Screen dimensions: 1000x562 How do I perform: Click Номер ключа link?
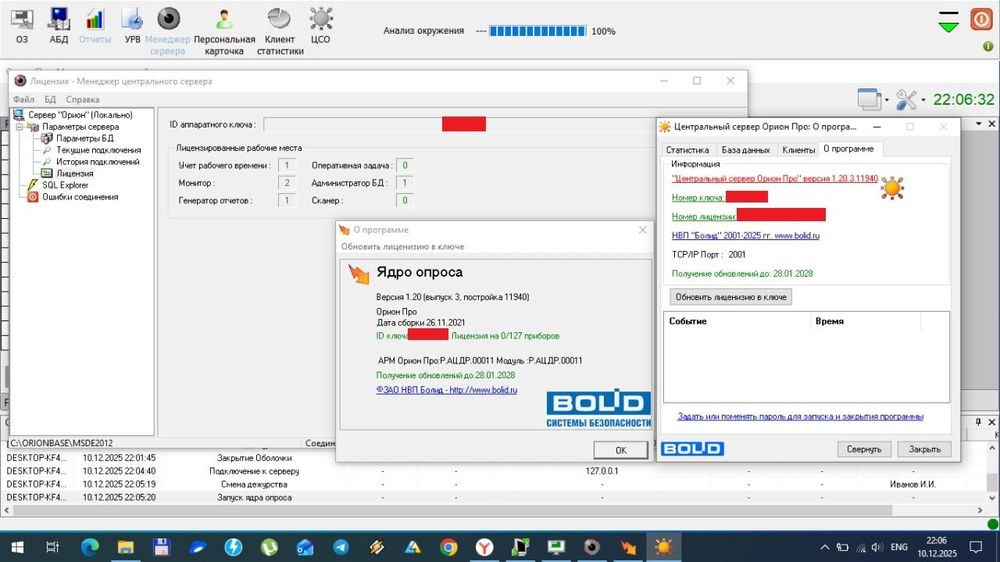coord(698,198)
